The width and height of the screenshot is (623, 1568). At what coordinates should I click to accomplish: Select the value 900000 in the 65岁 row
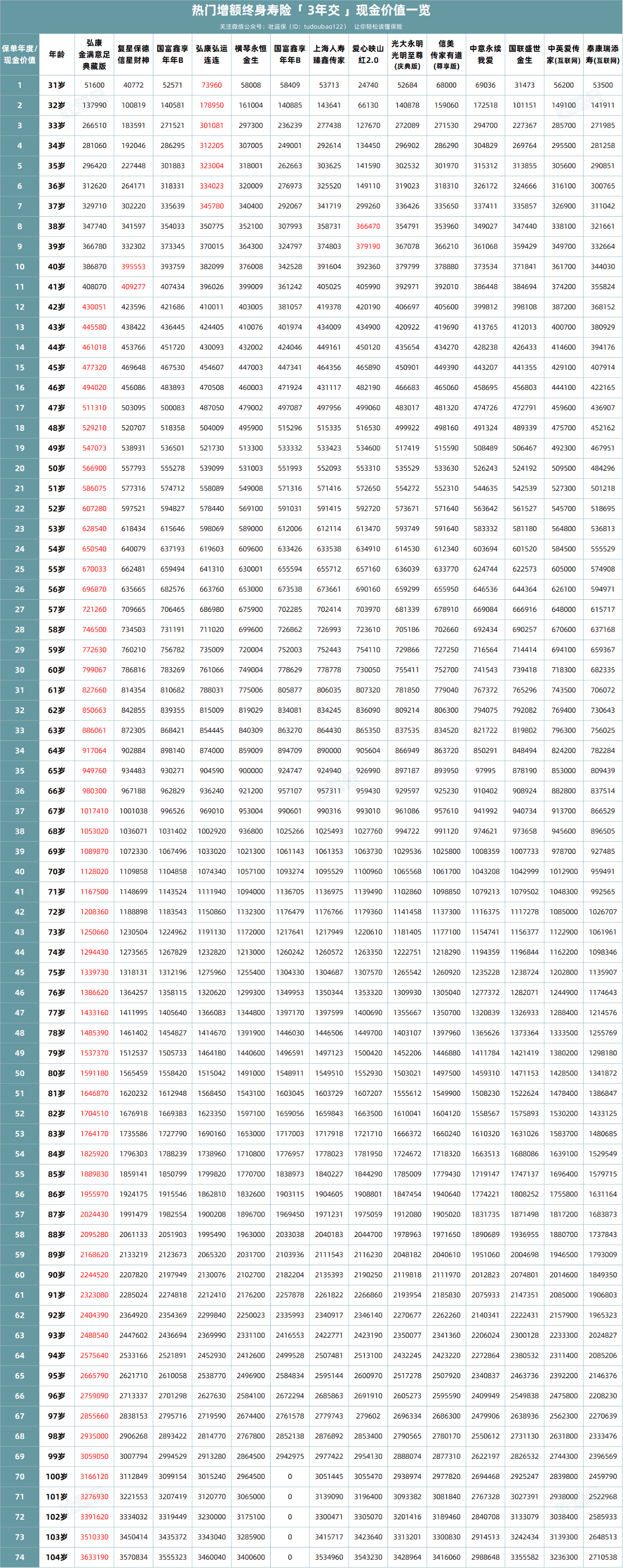[x=251, y=771]
